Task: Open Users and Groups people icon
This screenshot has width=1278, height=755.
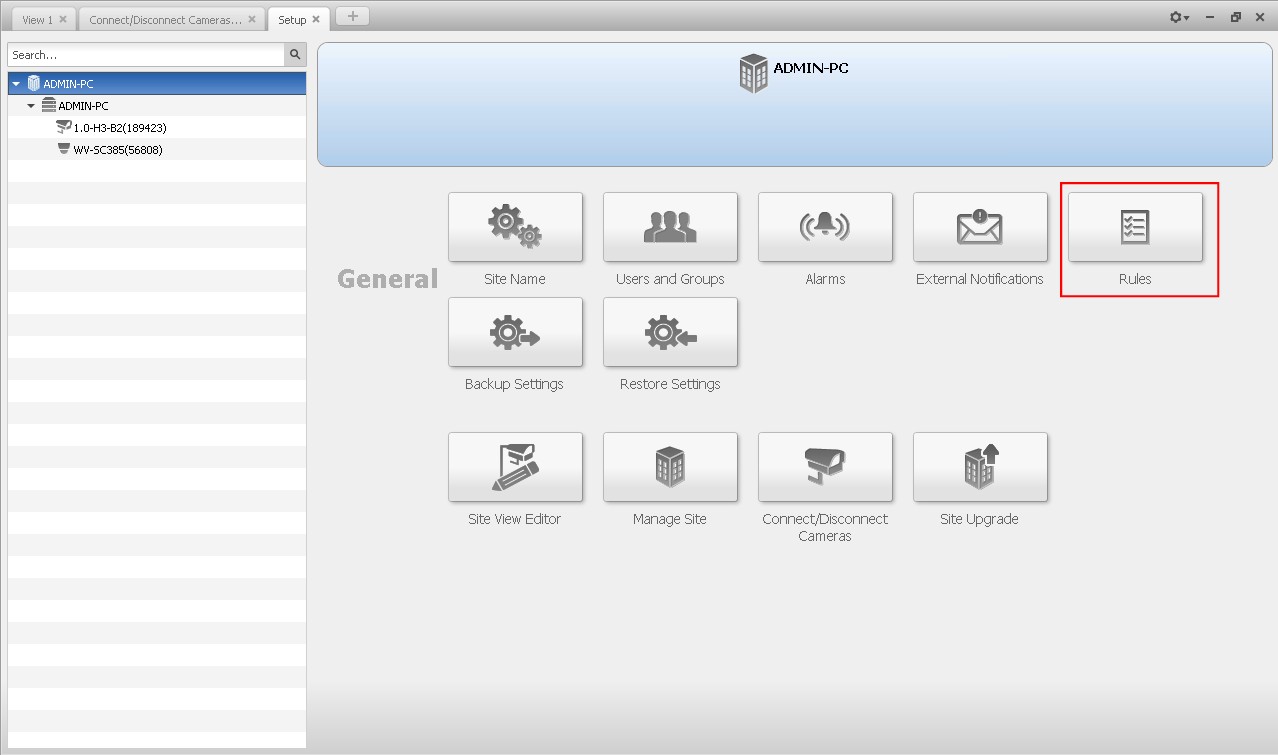Action: 670,227
